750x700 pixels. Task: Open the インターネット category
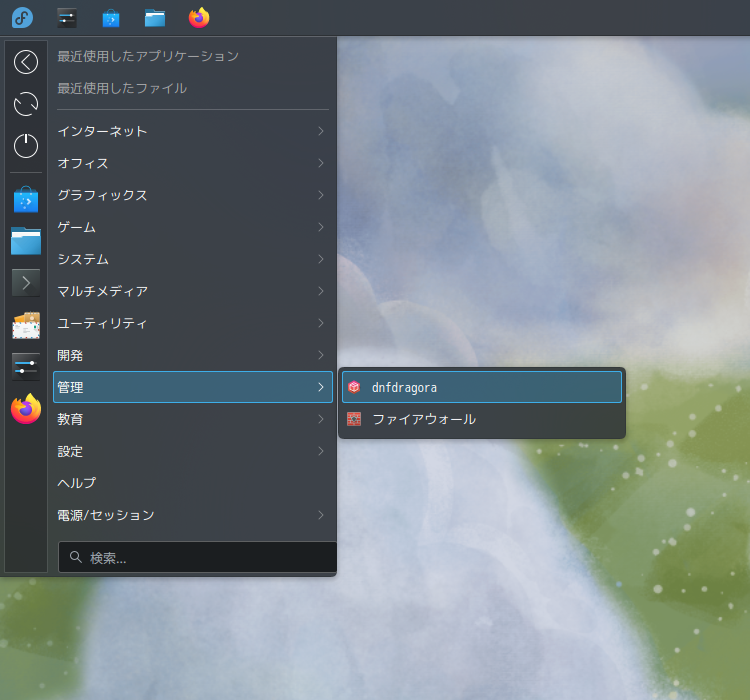click(x=193, y=131)
